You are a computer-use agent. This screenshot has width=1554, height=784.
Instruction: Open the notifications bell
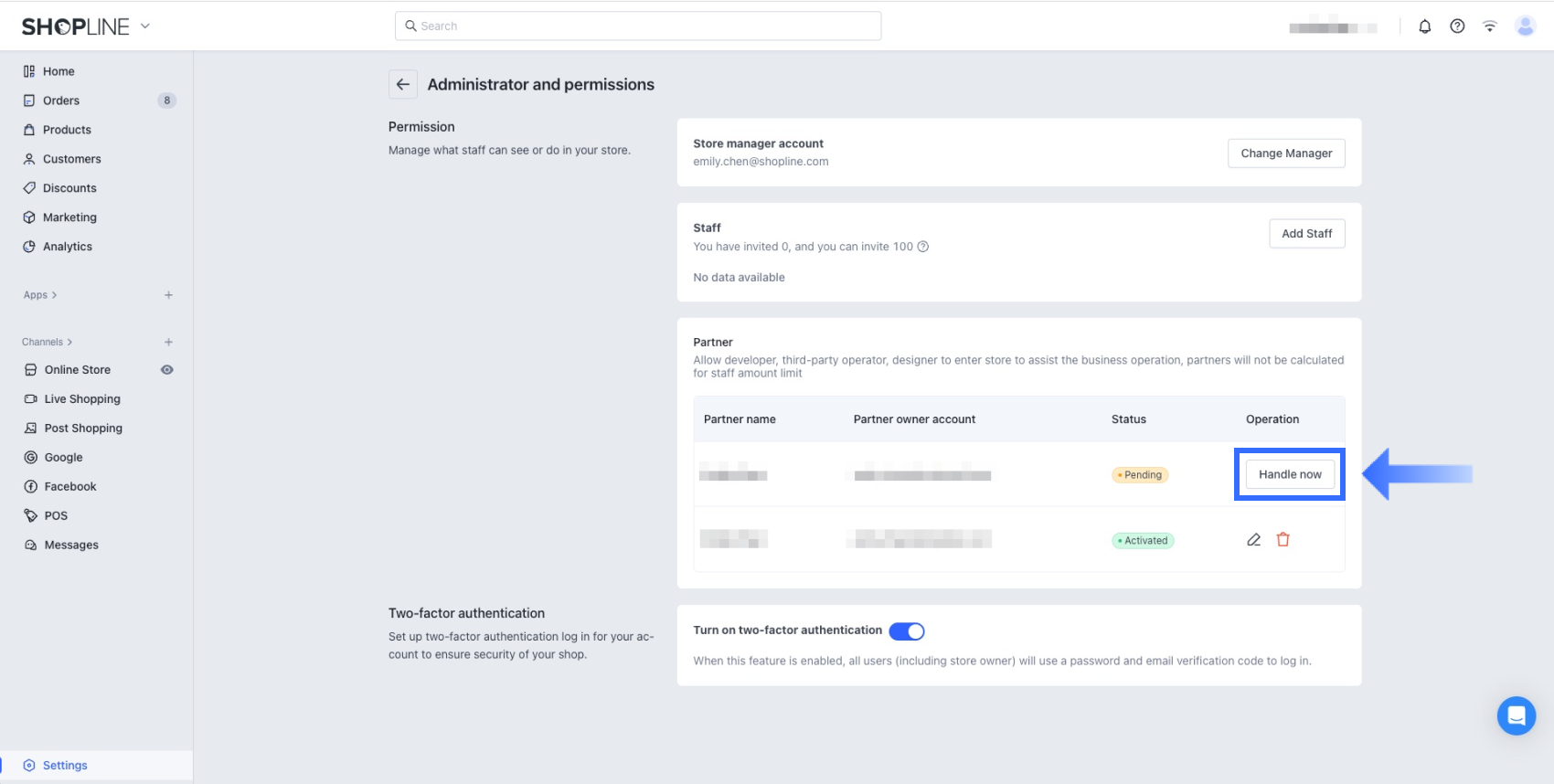tap(1424, 26)
